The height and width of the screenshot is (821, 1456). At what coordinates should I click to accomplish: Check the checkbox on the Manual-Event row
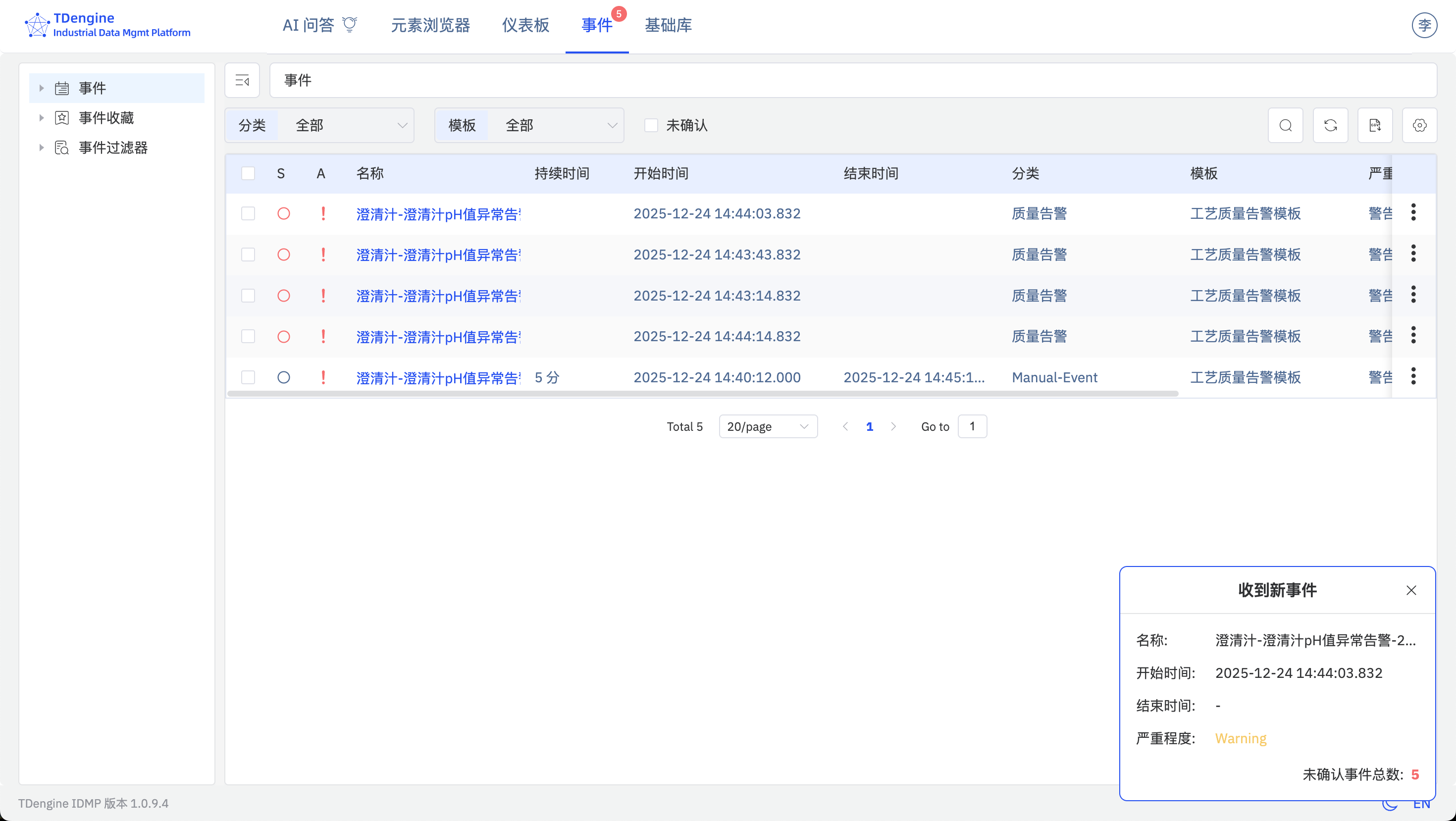click(x=248, y=377)
